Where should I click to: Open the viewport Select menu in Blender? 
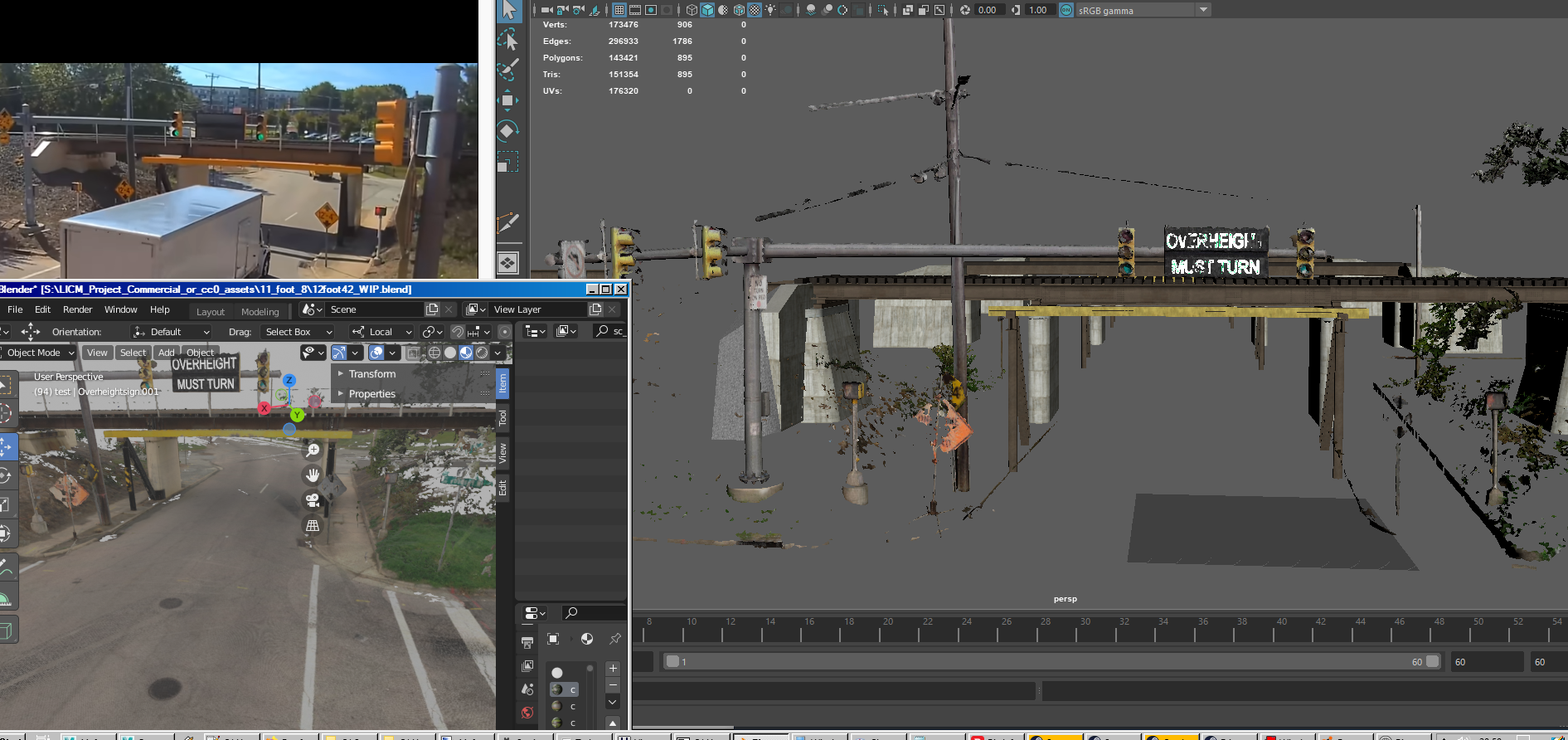[x=133, y=353]
